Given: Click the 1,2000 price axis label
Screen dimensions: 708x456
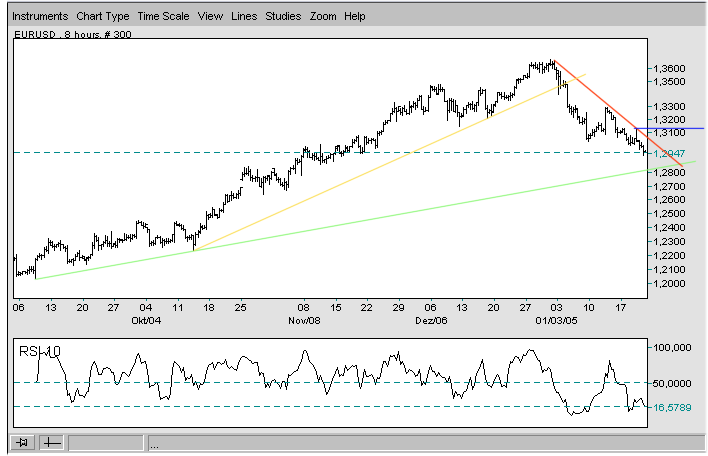Looking at the screenshot, I should point(669,284).
